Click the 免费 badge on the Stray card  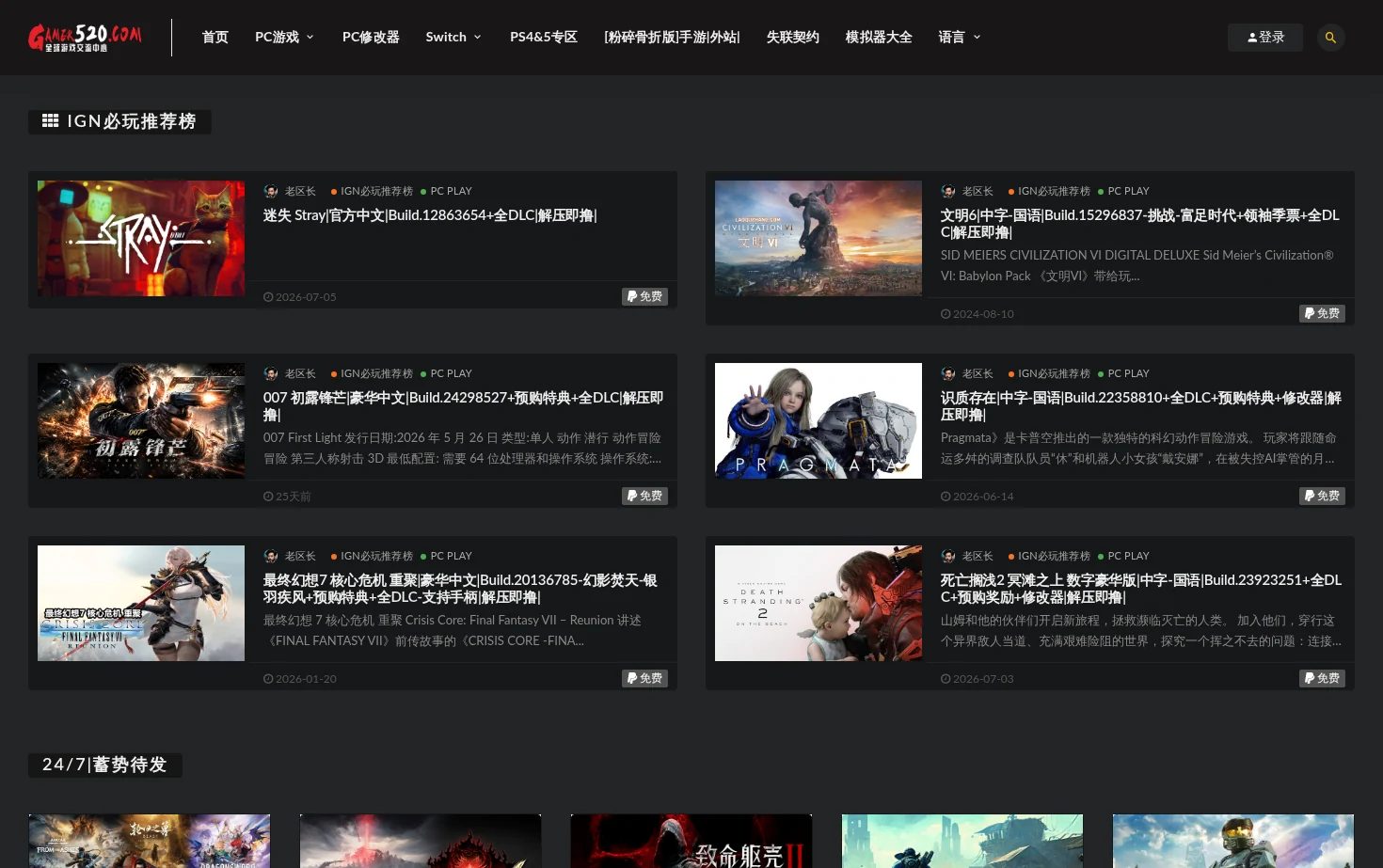point(644,296)
